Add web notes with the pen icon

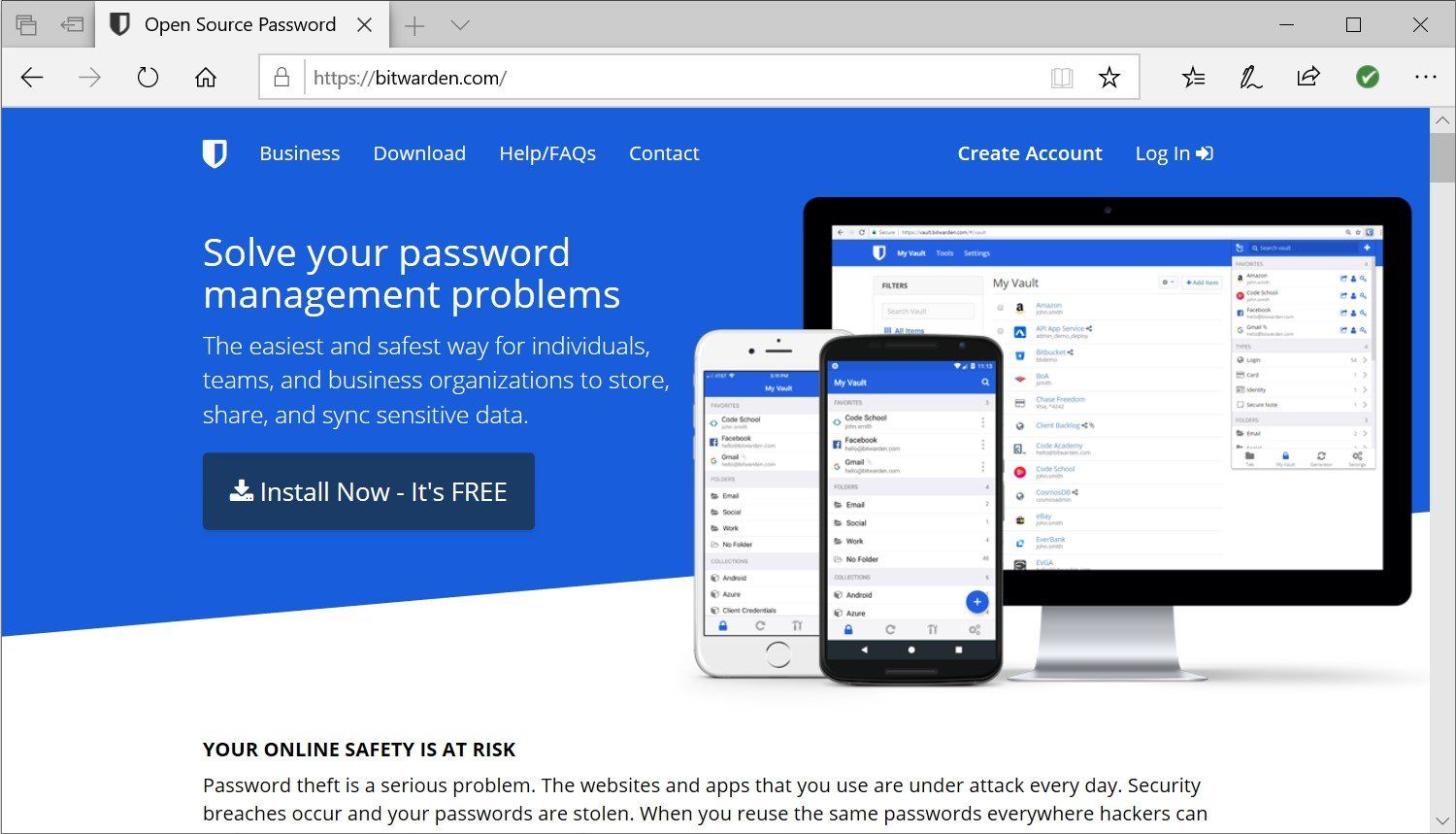click(1251, 78)
